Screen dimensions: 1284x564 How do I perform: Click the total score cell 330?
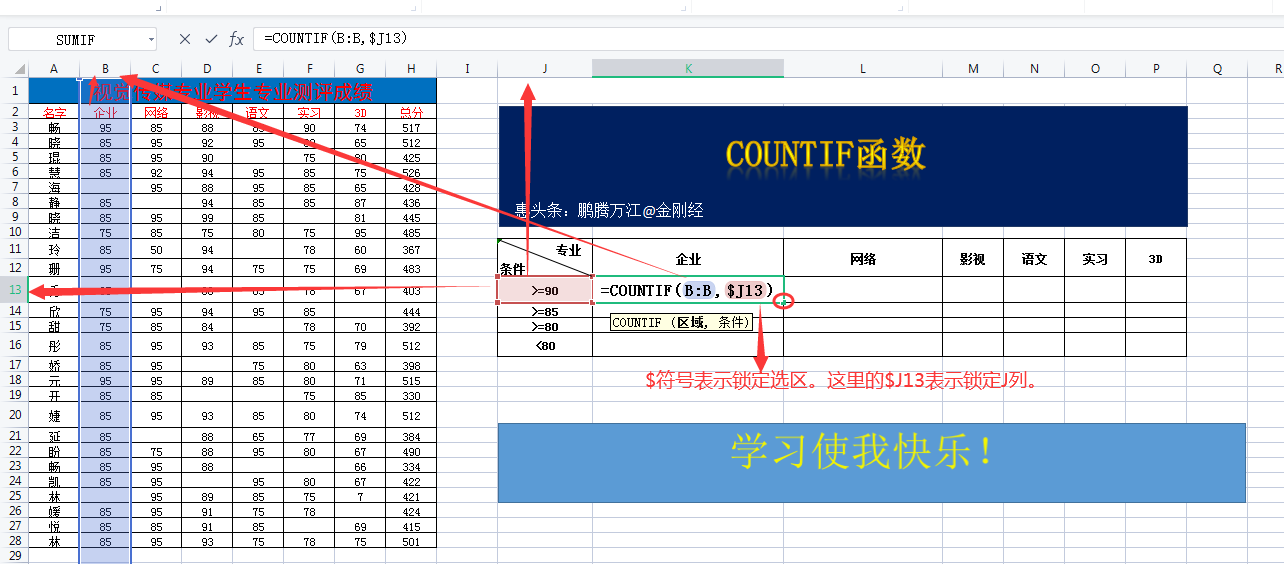[x=411, y=396]
